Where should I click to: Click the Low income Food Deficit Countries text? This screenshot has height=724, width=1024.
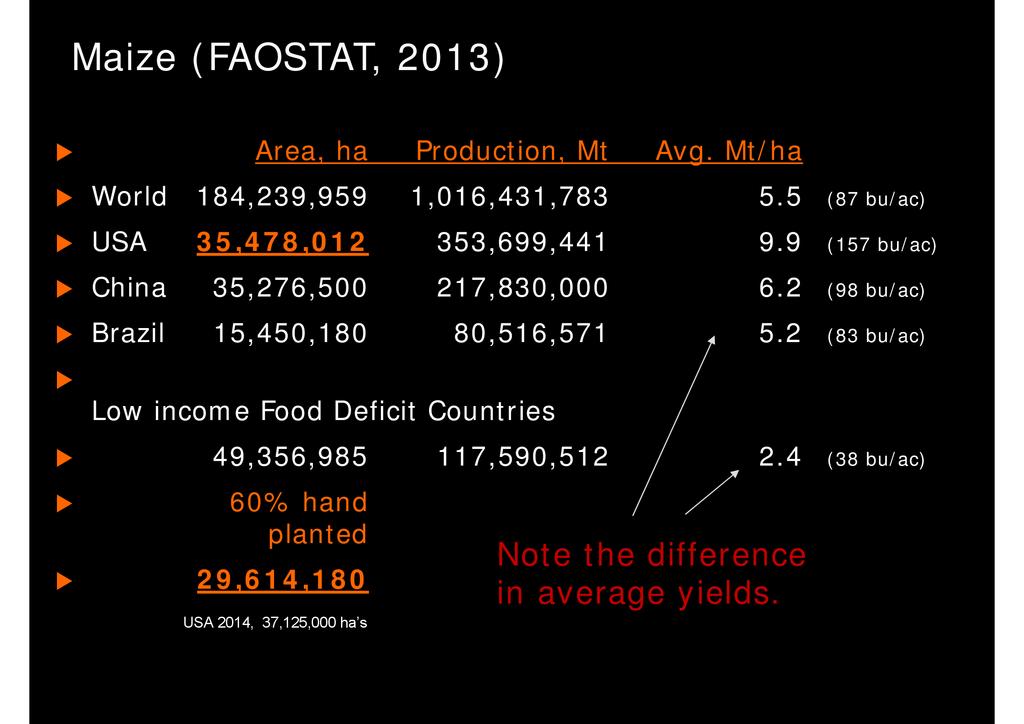tap(323, 411)
